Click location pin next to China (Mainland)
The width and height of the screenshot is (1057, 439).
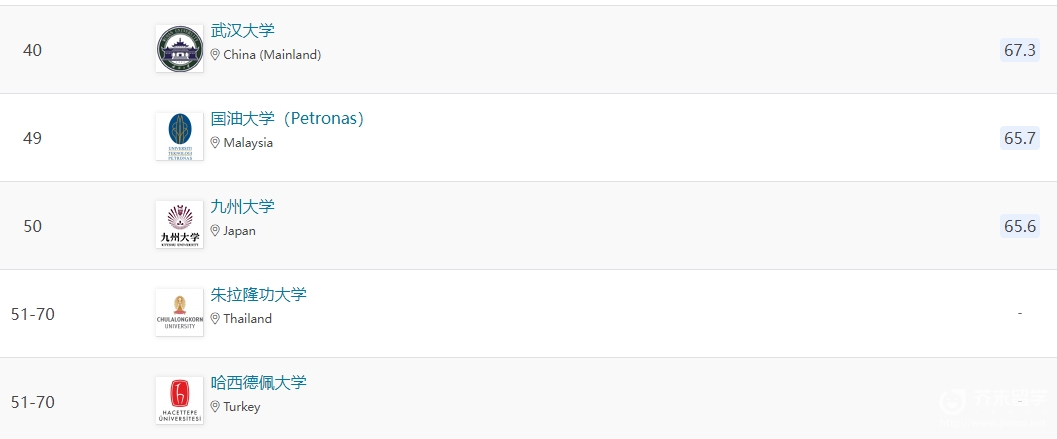point(215,55)
